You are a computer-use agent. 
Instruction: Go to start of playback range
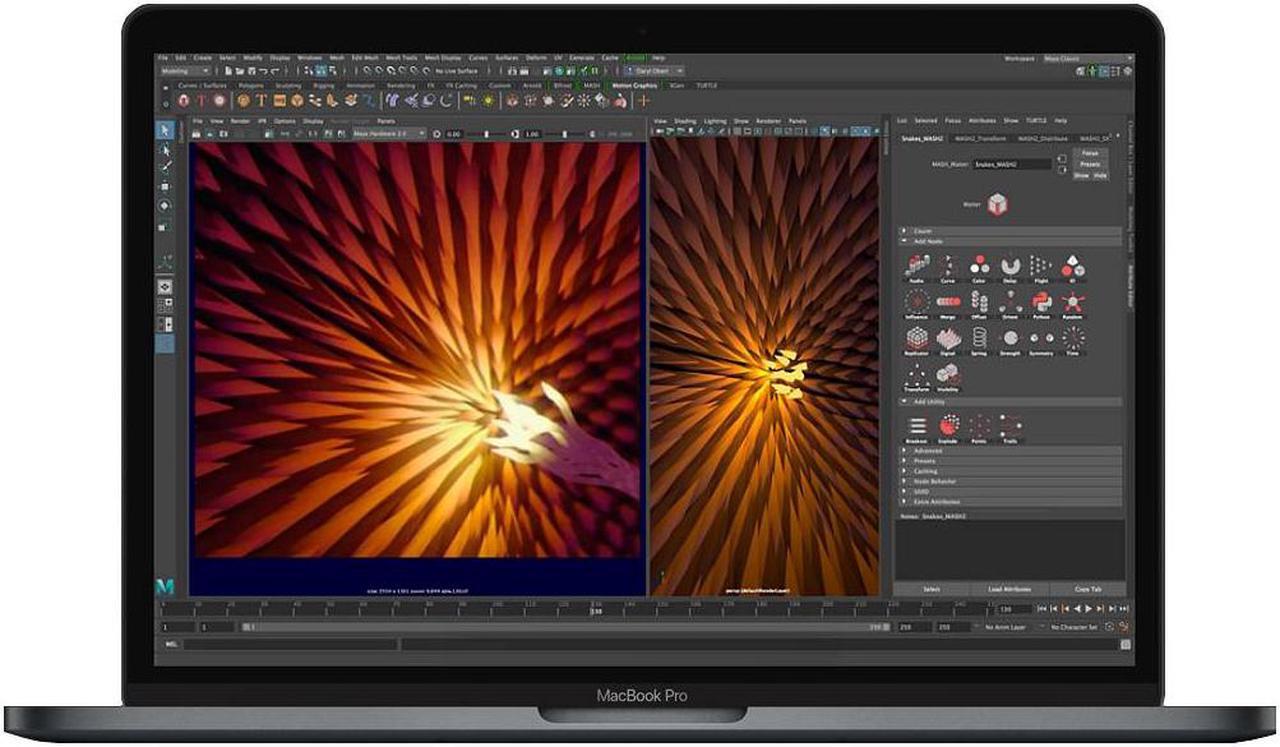pos(1043,608)
